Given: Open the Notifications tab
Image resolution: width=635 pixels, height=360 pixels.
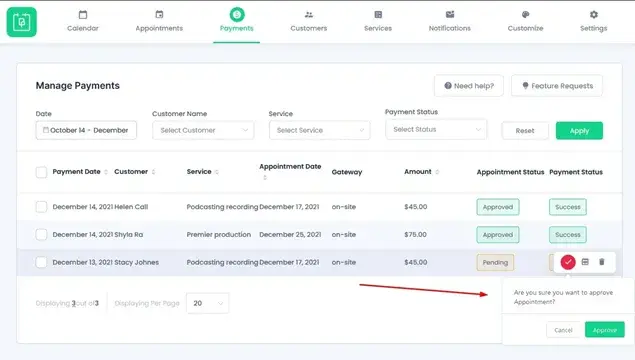Looking at the screenshot, I should pos(450,21).
